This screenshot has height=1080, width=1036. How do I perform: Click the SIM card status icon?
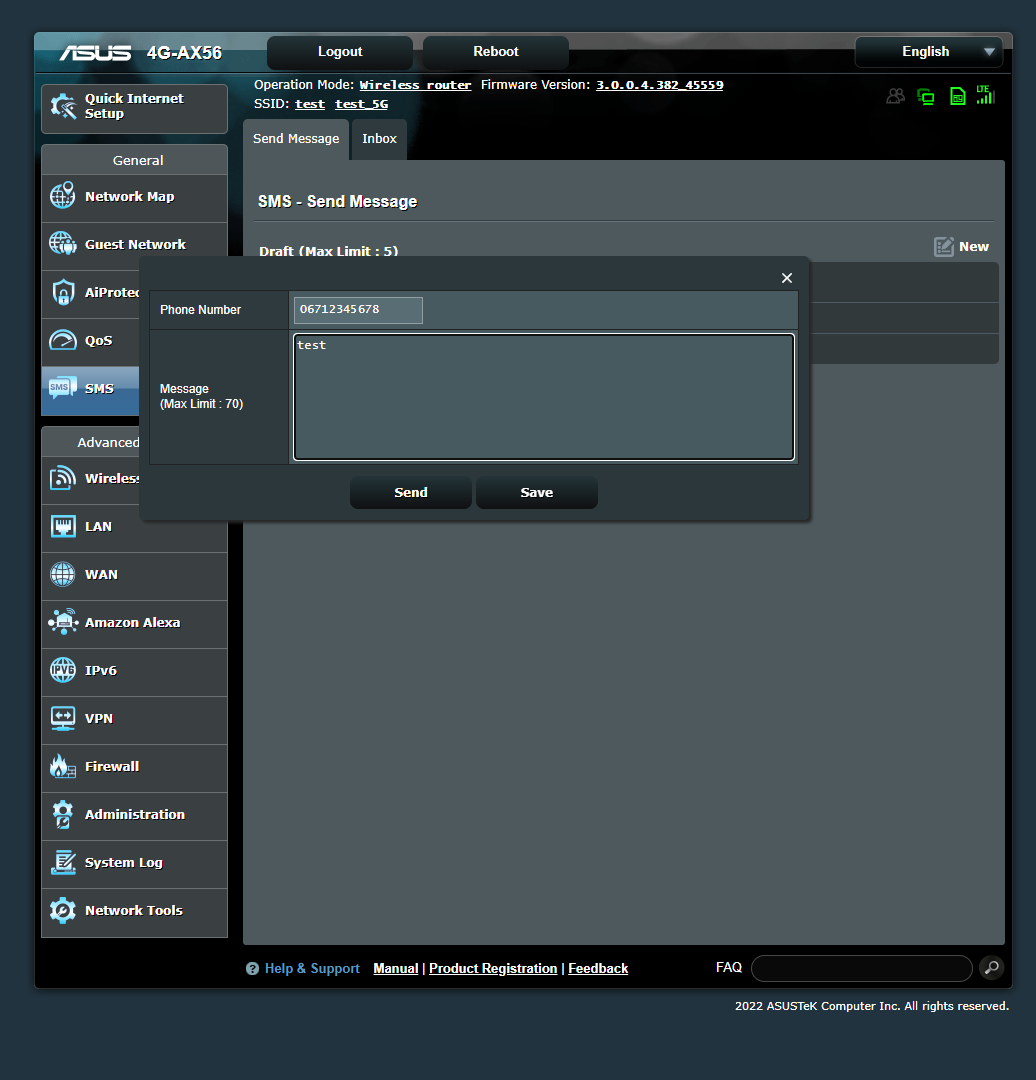click(x=957, y=96)
